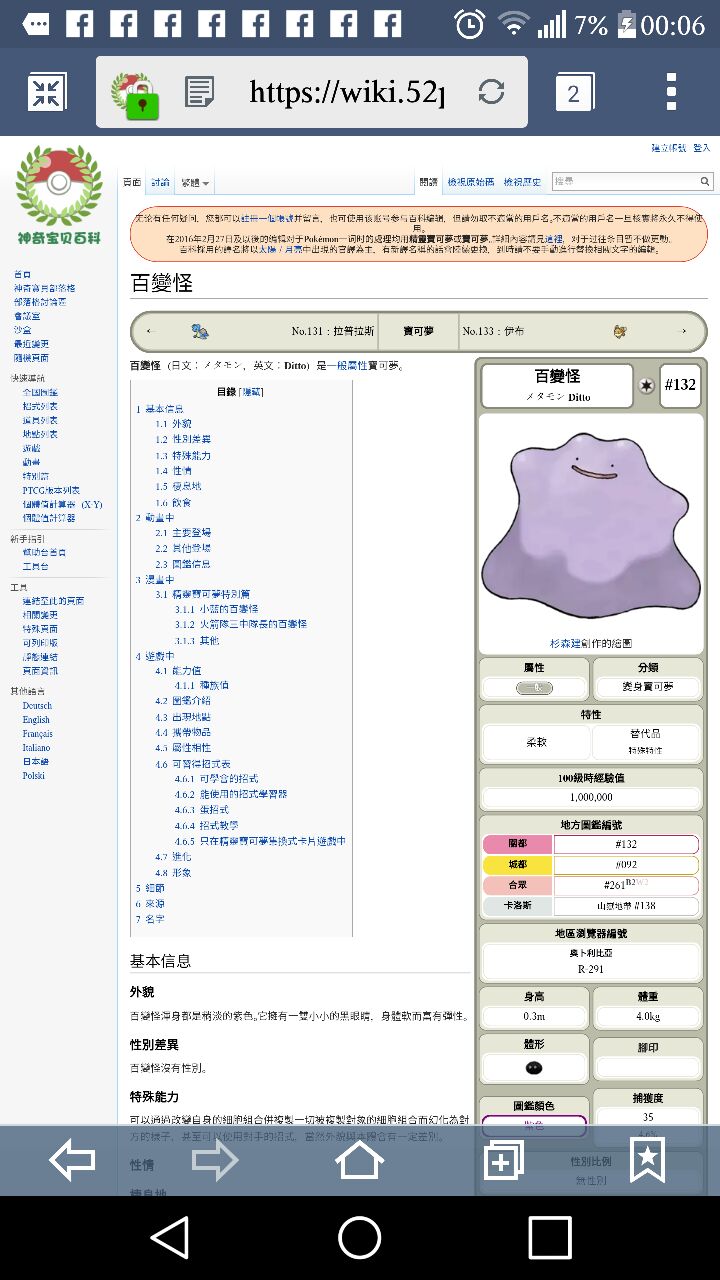Image resolution: width=720 pixels, height=1280 pixels.
Task: Click the 杉森建 artist link under artwork
Action: click(566, 643)
